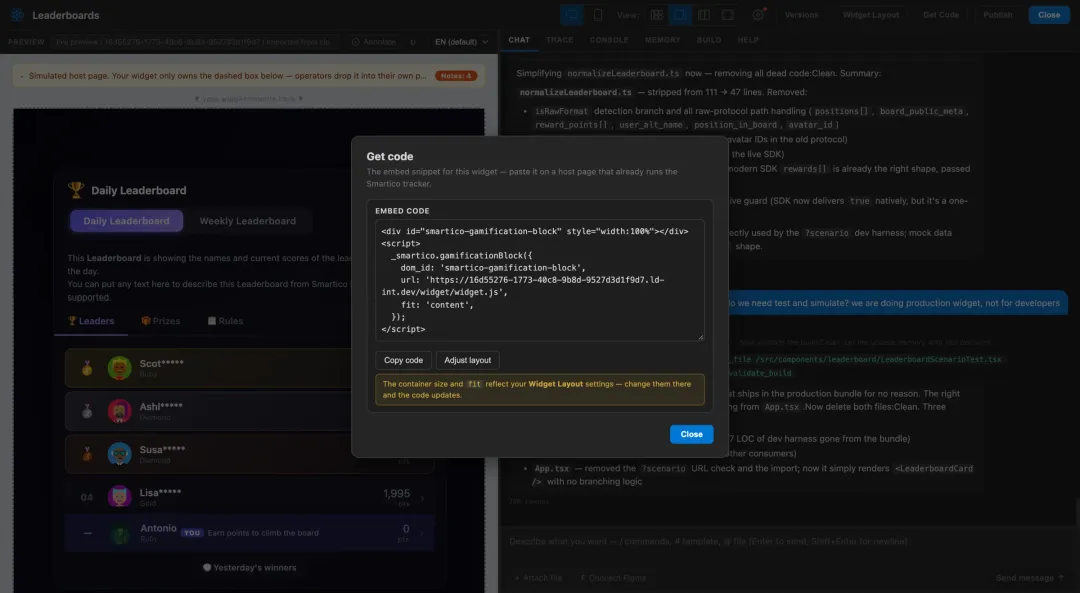Grab the embed code box resize handle
This screenshot has width=1080, height=593.
700,337
